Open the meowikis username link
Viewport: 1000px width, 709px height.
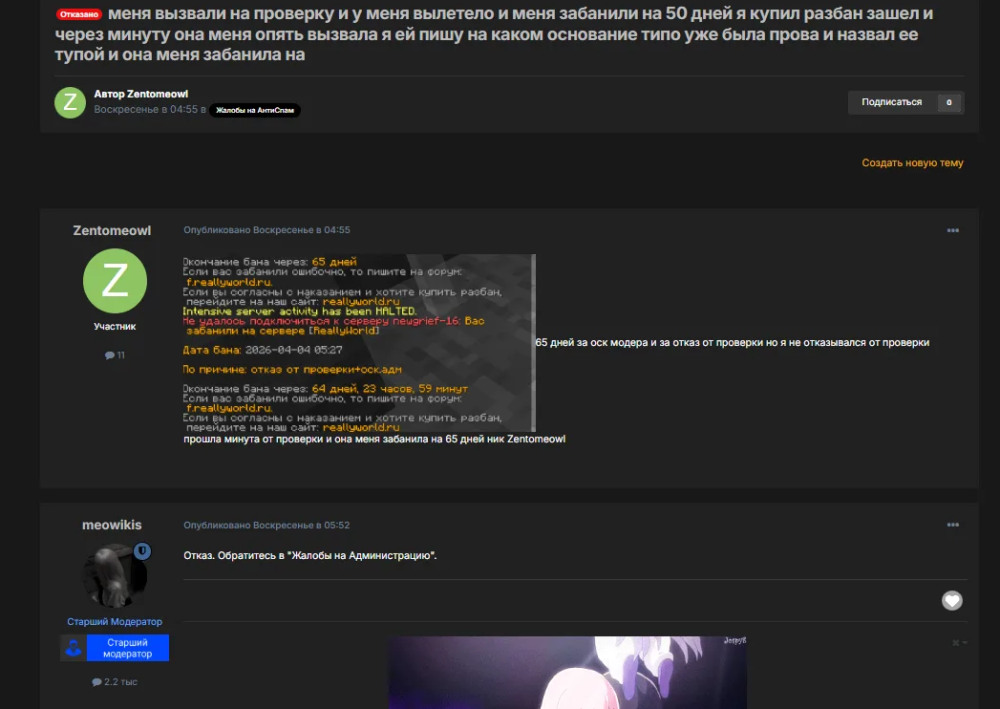tap(112, 525)
